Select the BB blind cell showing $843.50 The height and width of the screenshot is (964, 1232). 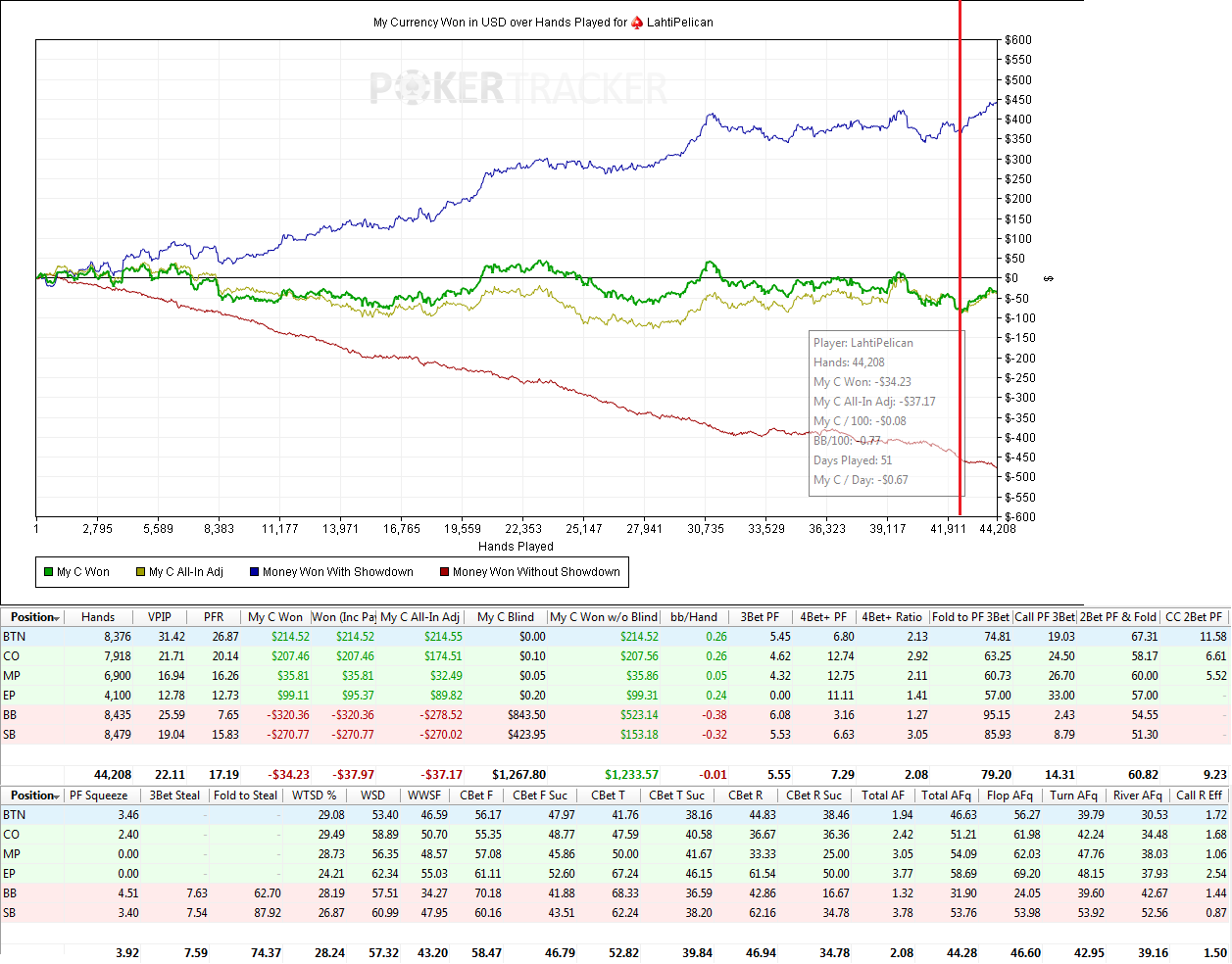[x=527, y=715]
